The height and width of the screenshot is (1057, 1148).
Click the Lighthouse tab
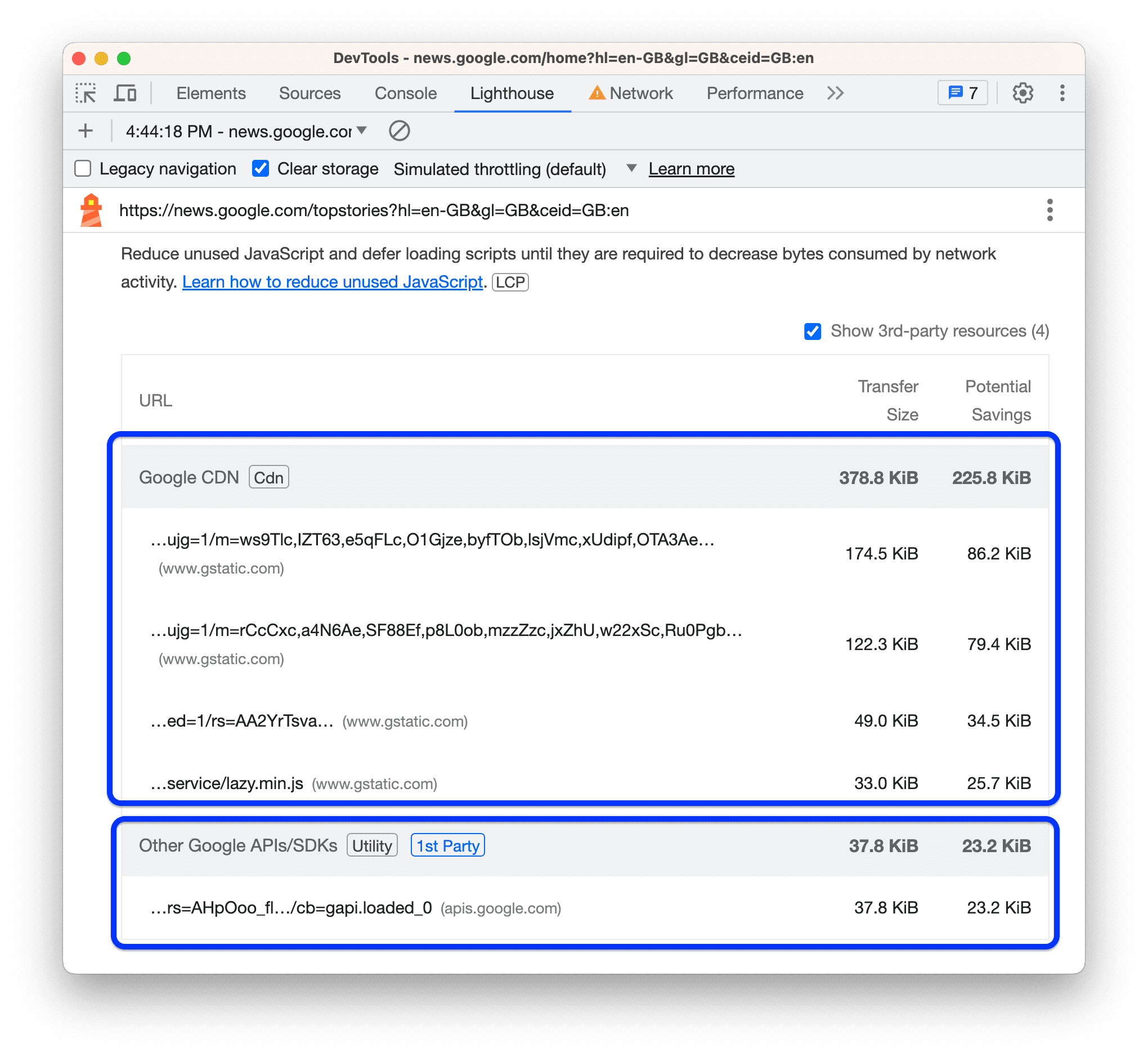510,93
